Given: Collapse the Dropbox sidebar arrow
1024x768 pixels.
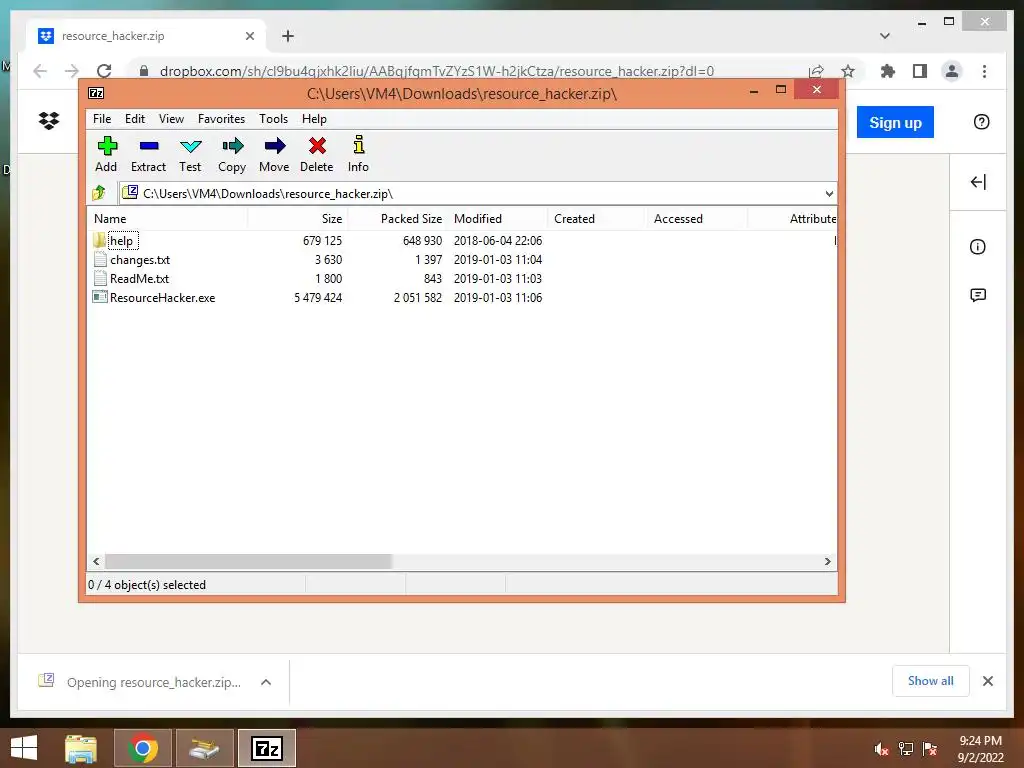Looking at the screenshot, I should coord(978,182).
